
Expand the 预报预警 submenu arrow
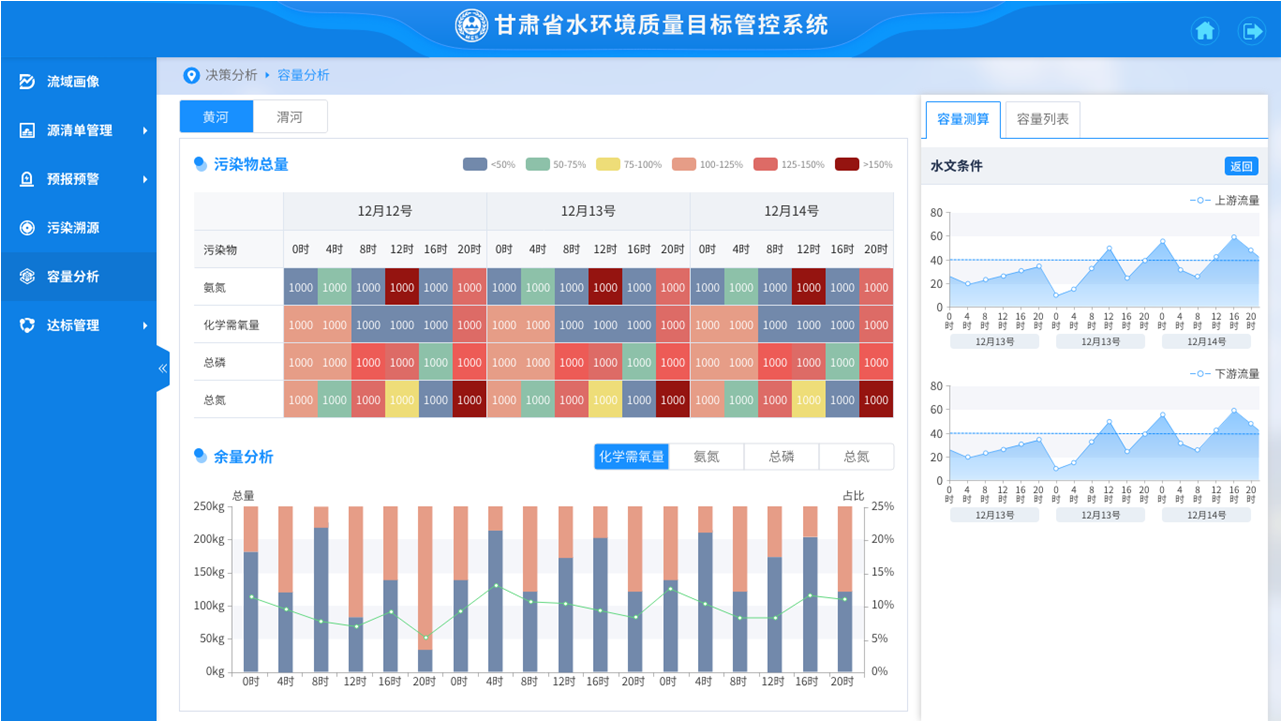(145, 179)
